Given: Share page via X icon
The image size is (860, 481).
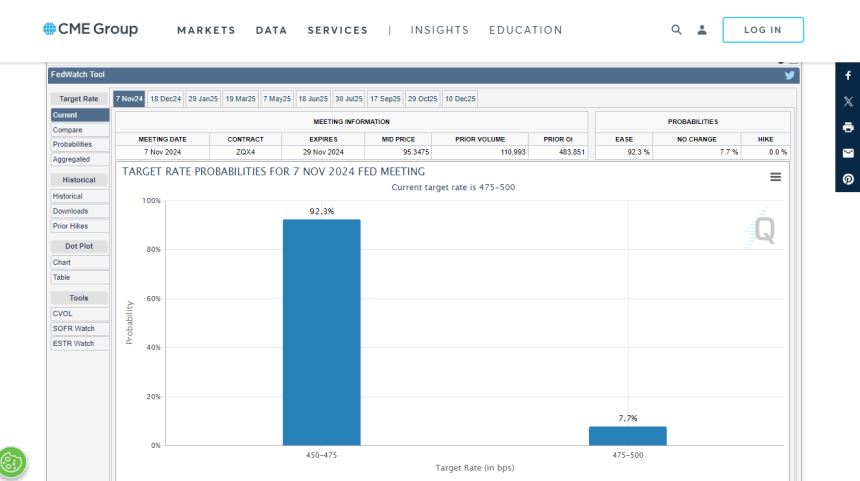Looking at the screenshot, I should coord(848,101).
